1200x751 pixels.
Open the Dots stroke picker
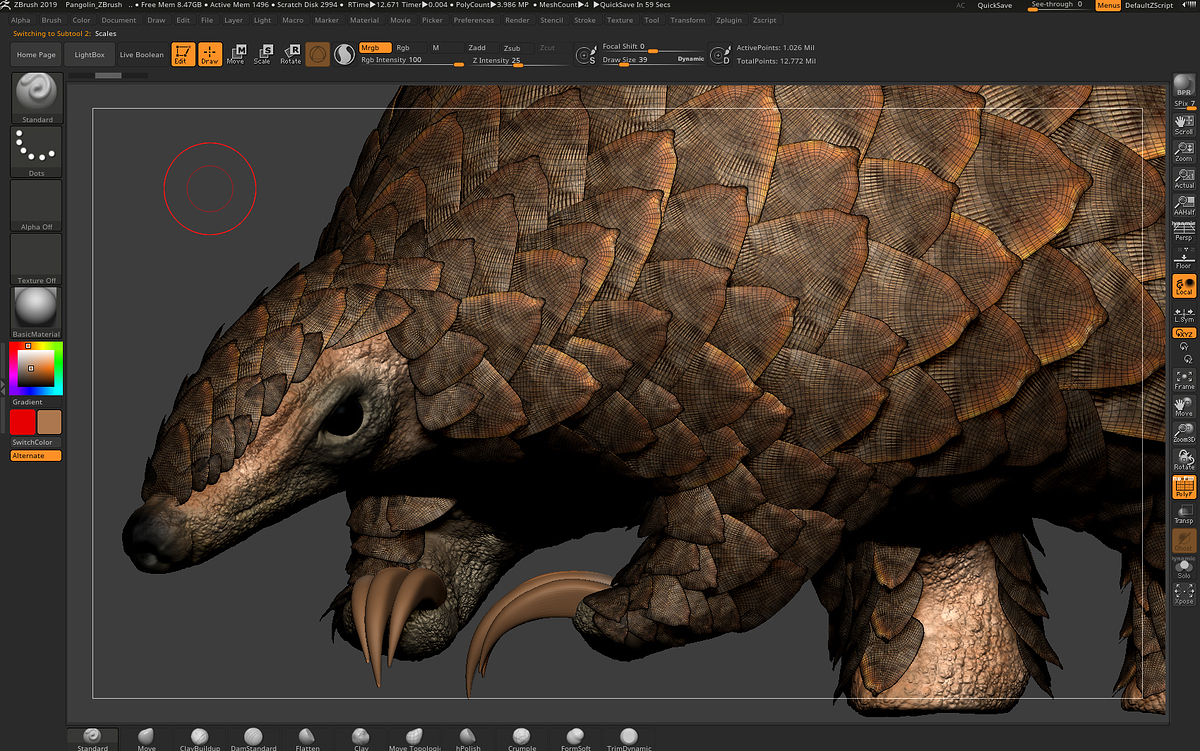coord(37,152)
